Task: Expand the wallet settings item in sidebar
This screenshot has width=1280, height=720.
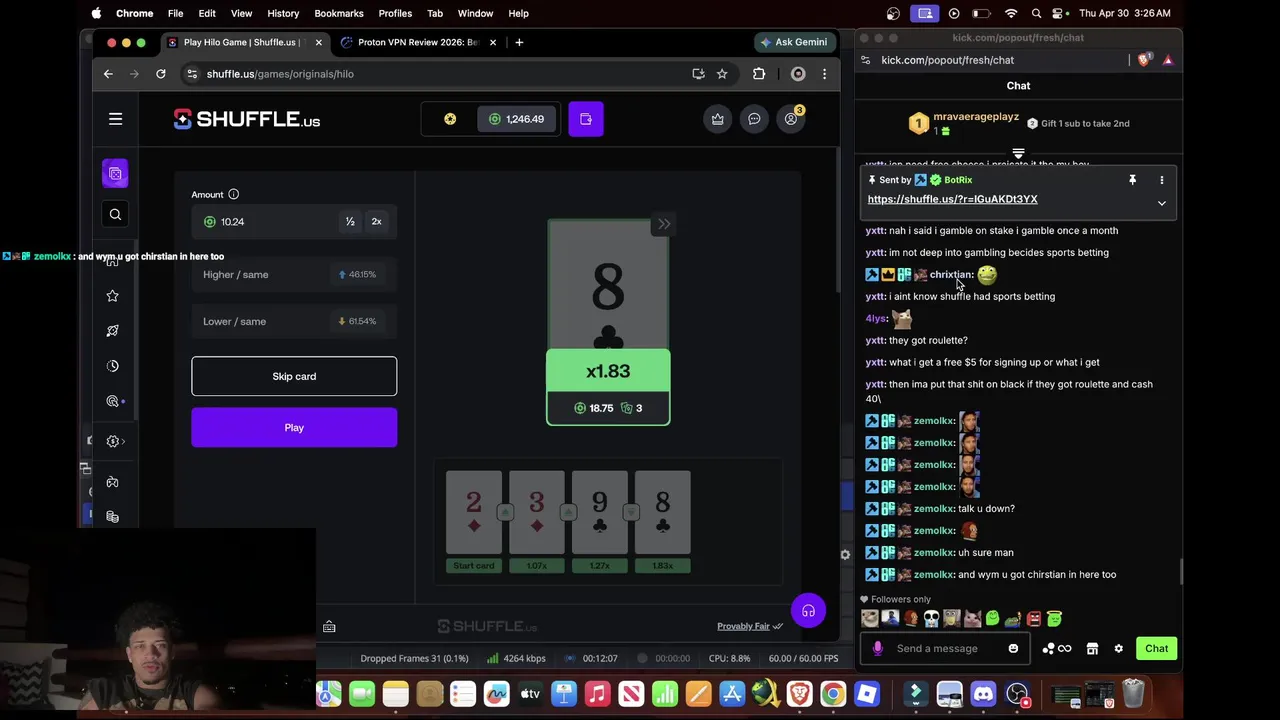Action: tap(116, 441)
